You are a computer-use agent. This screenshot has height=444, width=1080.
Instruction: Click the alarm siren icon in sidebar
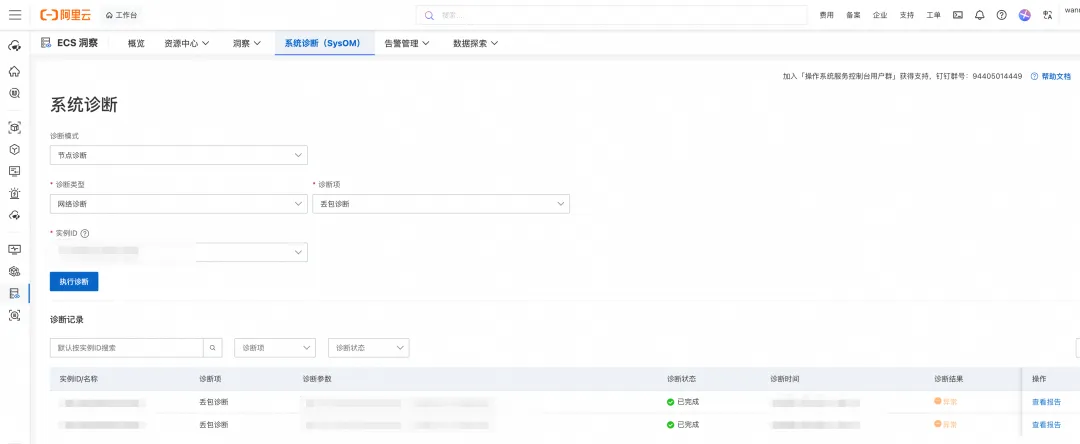tap(14, 193)
